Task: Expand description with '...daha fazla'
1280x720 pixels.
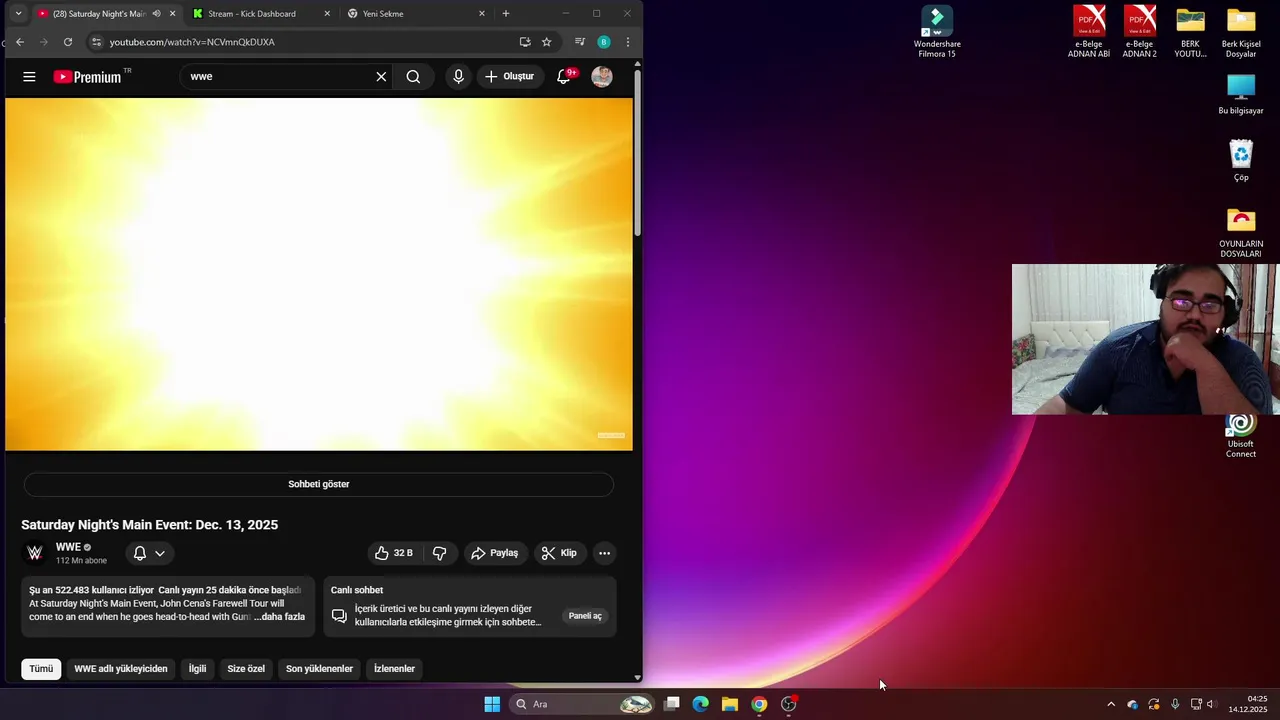Action: [279, 617]
